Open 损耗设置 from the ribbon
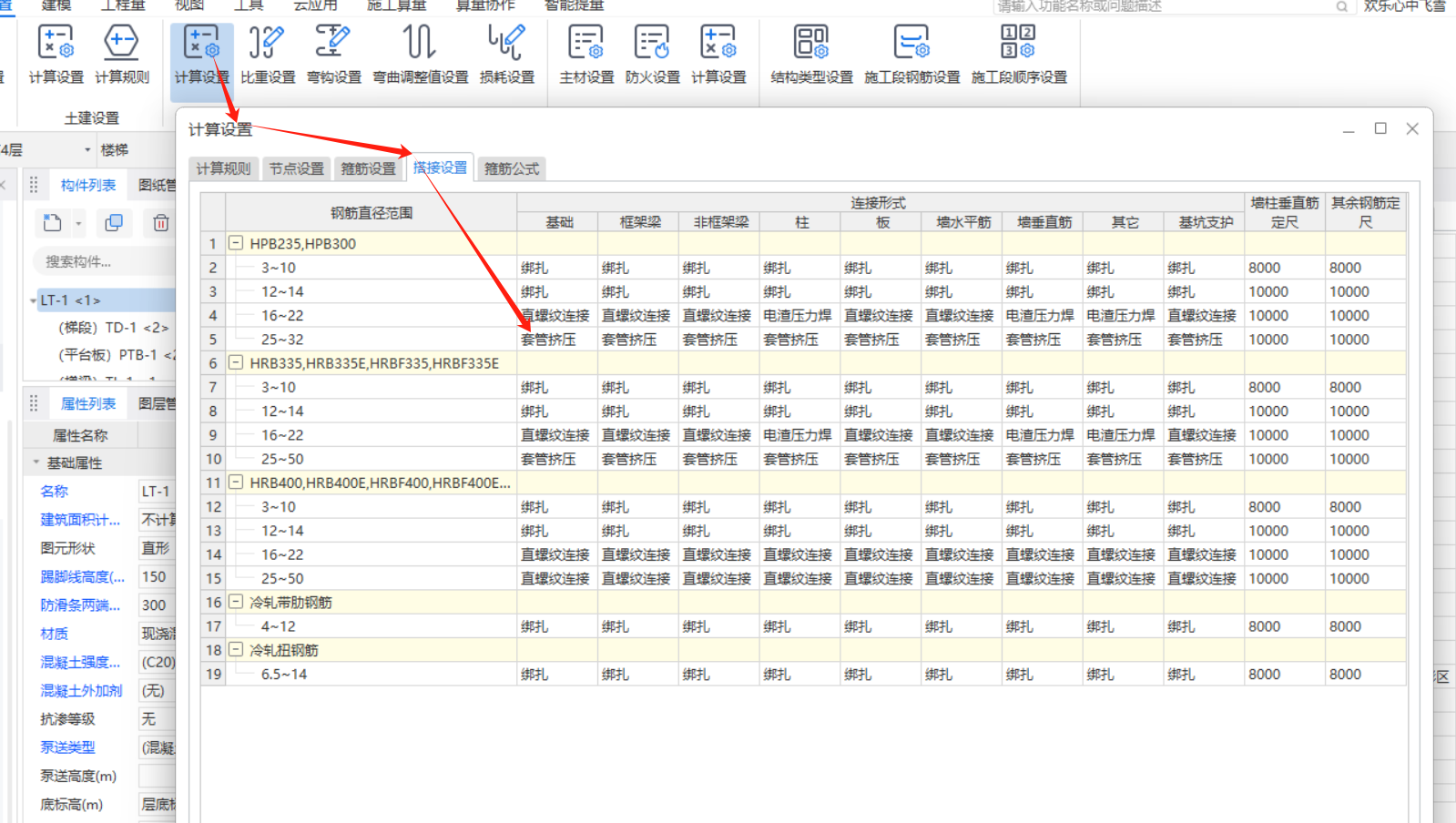Screen dimensions: 1456x823 (x=507, y=55)
